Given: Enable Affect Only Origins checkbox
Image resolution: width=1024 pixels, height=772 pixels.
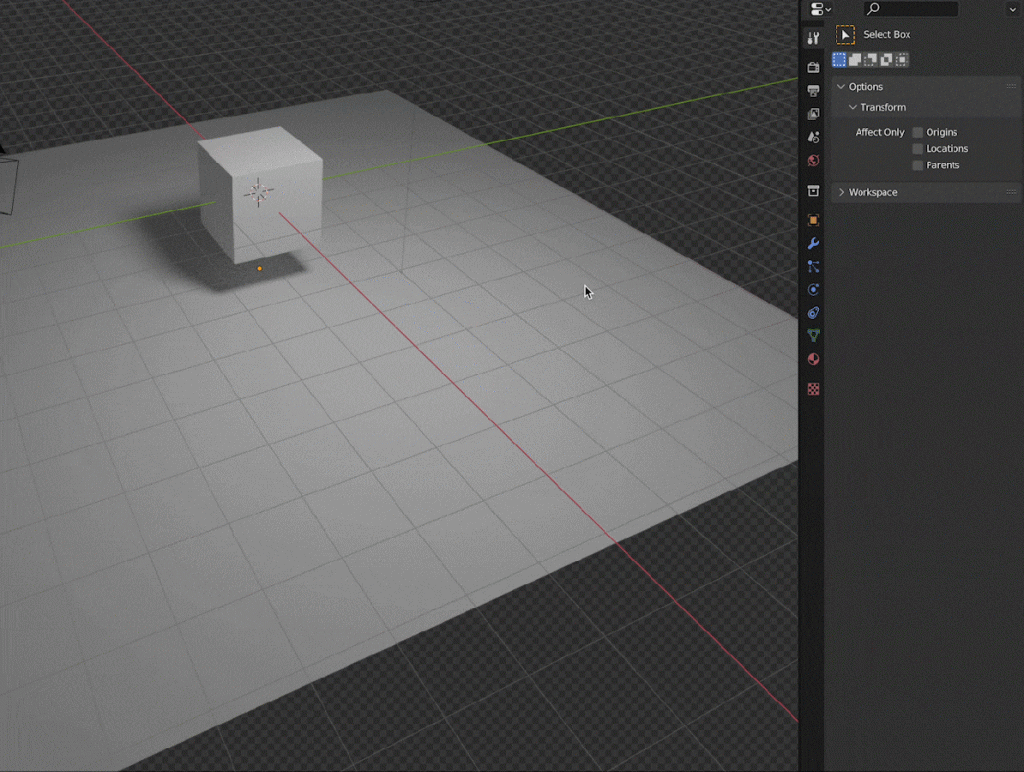Looking at the screenshot, I should click(918, 132).
